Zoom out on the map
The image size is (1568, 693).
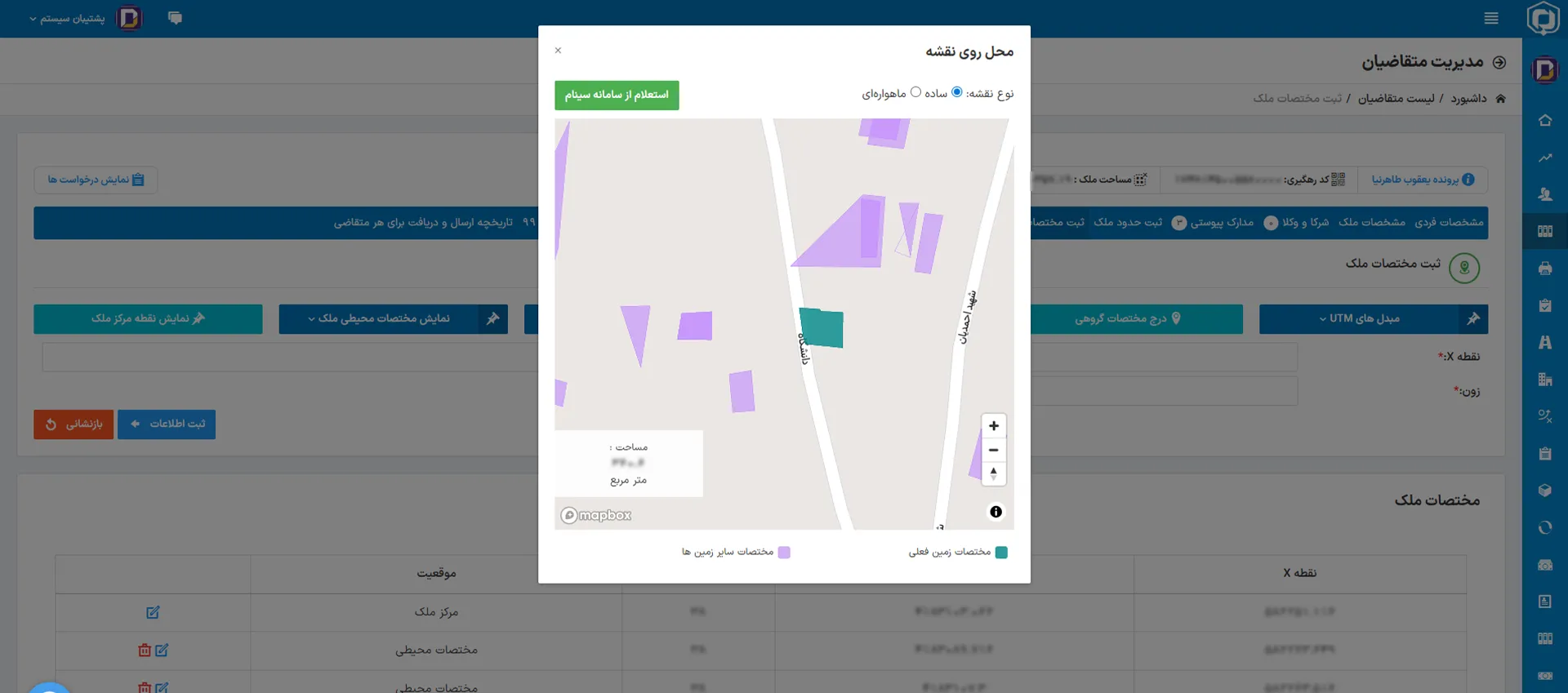[x=993, y=450]
